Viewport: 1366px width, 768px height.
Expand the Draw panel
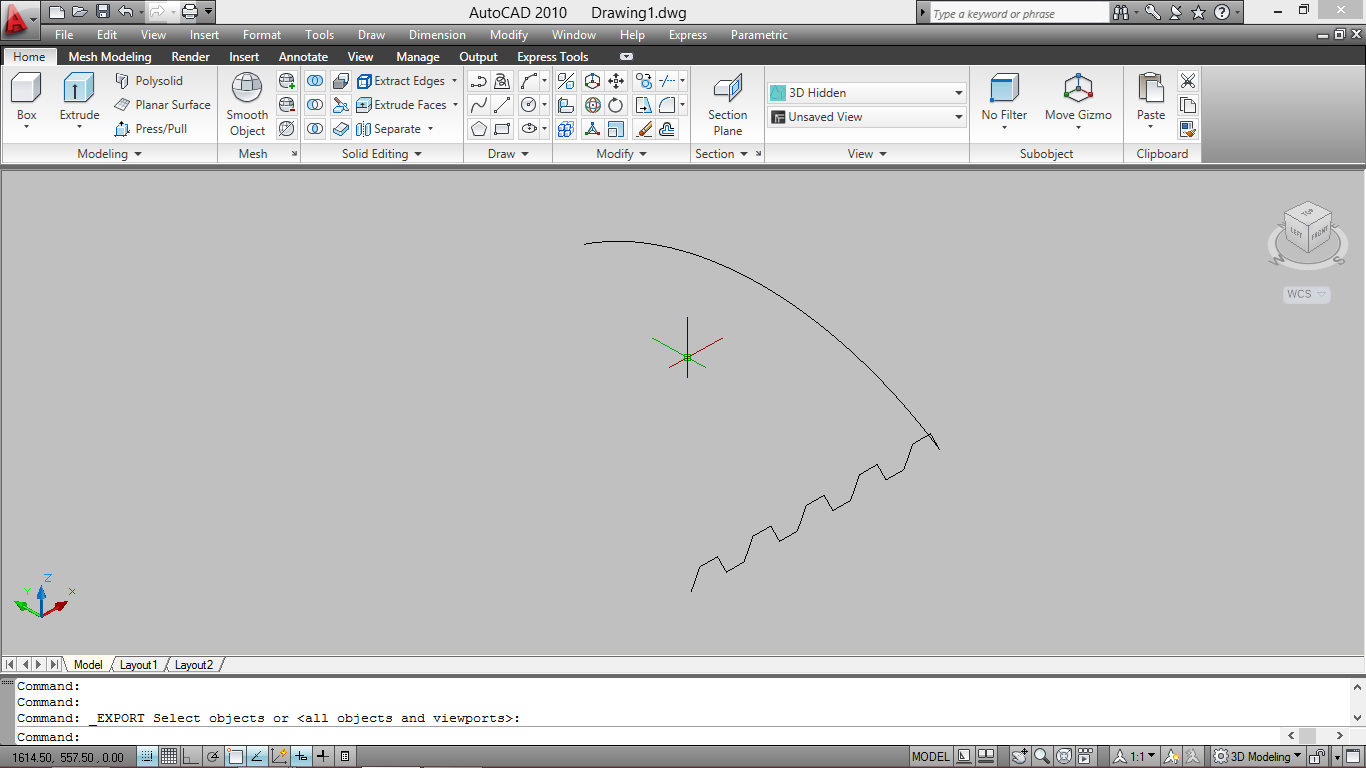point(508,154)
